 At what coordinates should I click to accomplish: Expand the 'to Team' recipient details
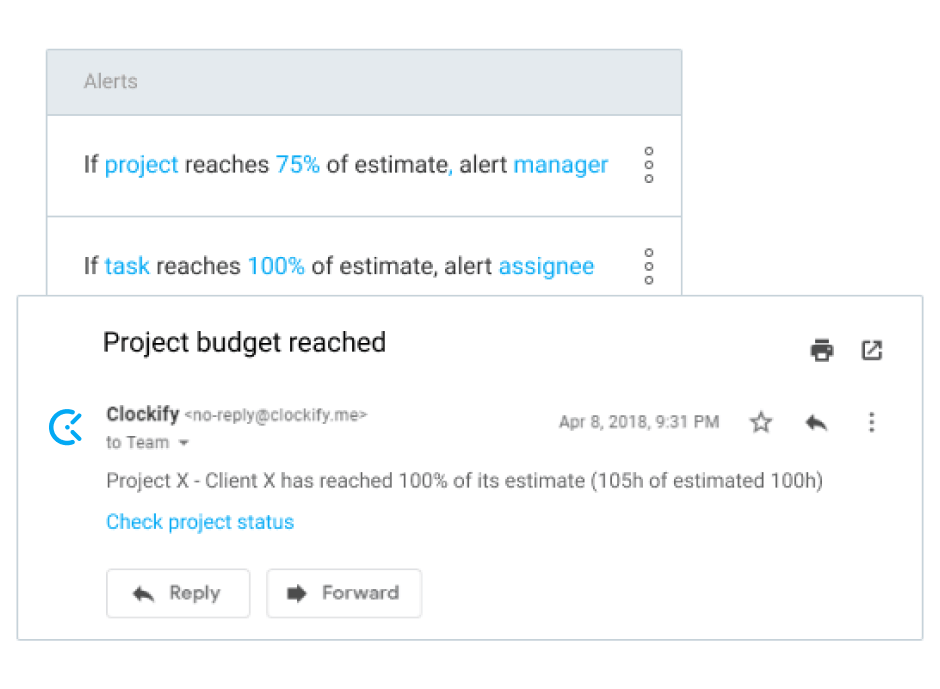[x=183, y=443]
